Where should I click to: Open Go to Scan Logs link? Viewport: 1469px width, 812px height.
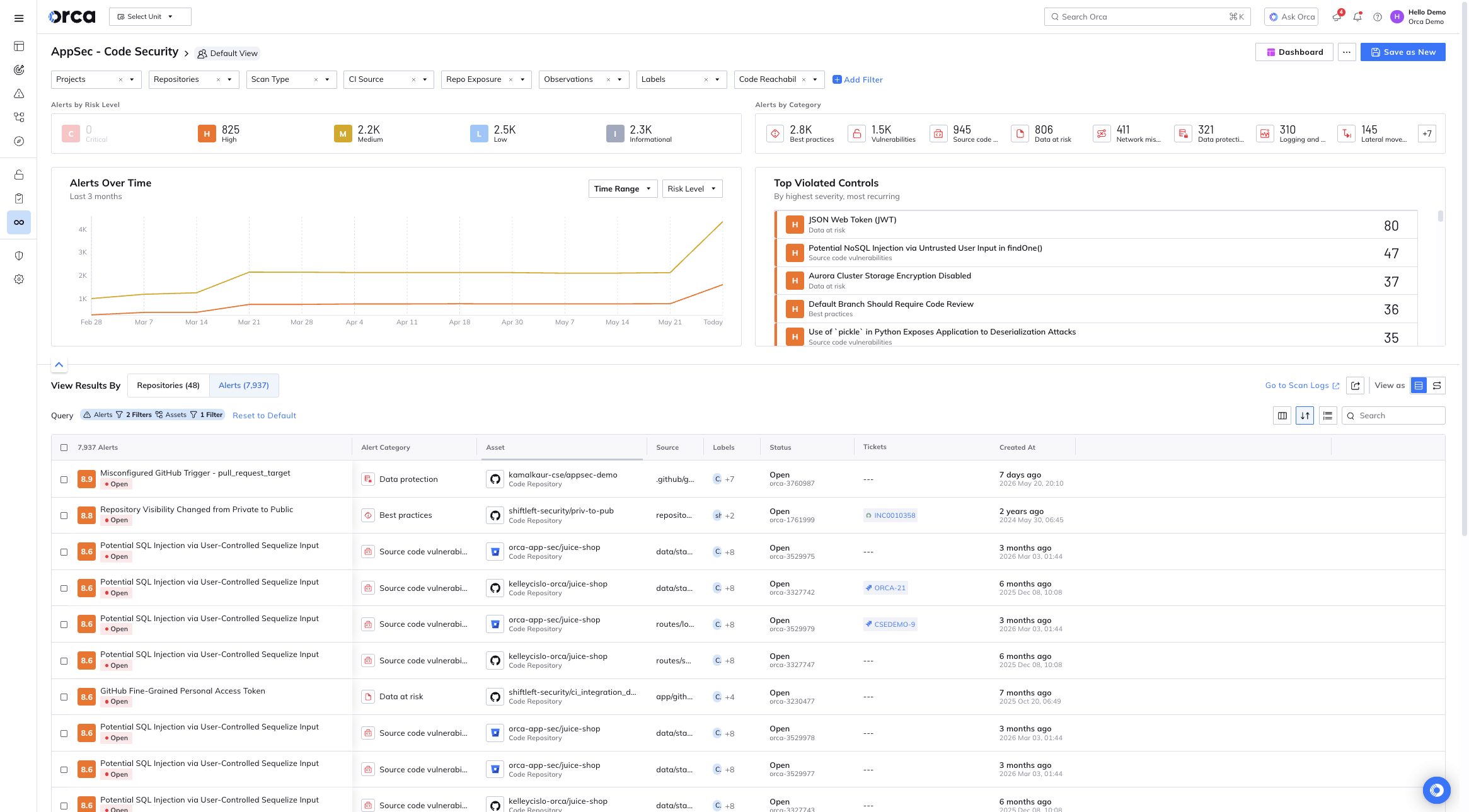(1303, 386)
